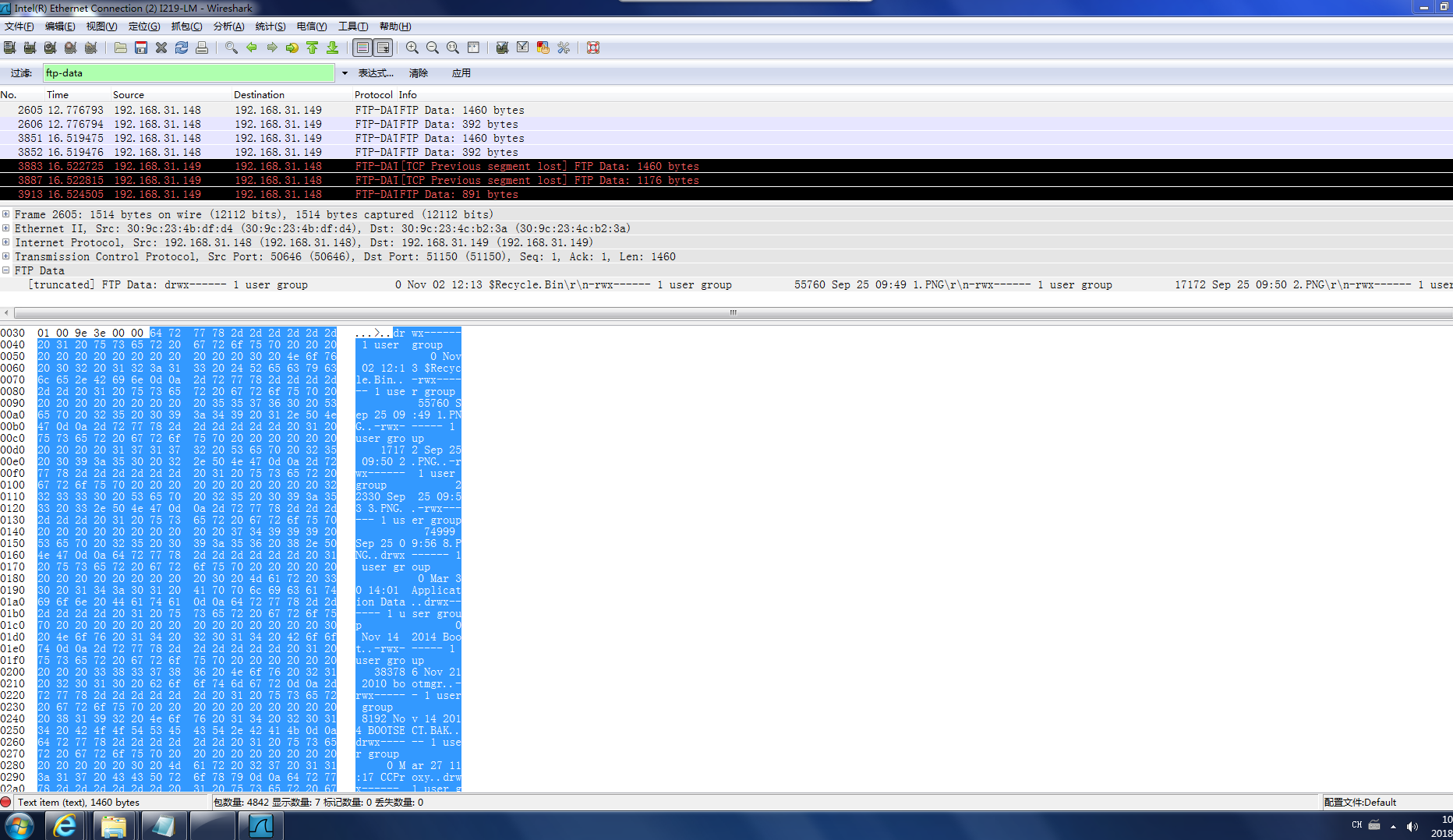The width and height of the screenshot is (1453, 840).
Task: Focus the ftp-data filter input field
Action: coord(189,73)
